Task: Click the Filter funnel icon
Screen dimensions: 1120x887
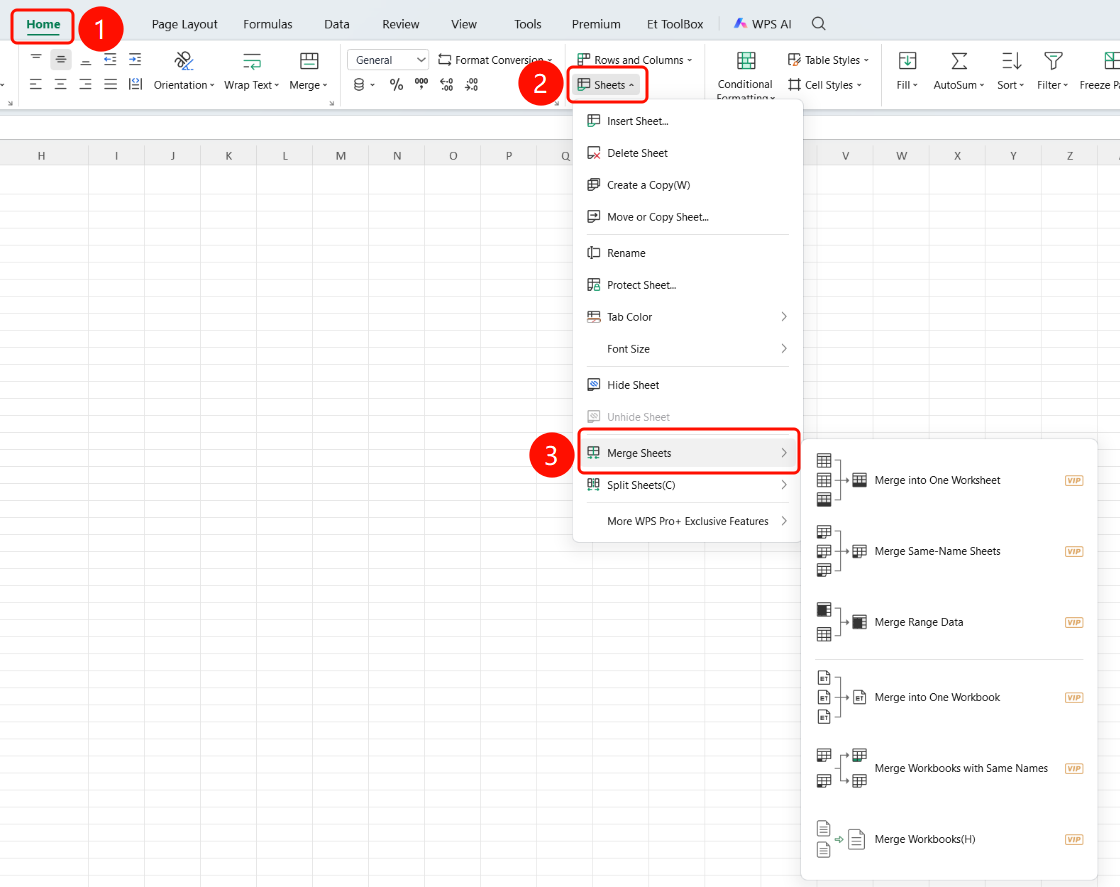Action: [x=1053, y=61]
